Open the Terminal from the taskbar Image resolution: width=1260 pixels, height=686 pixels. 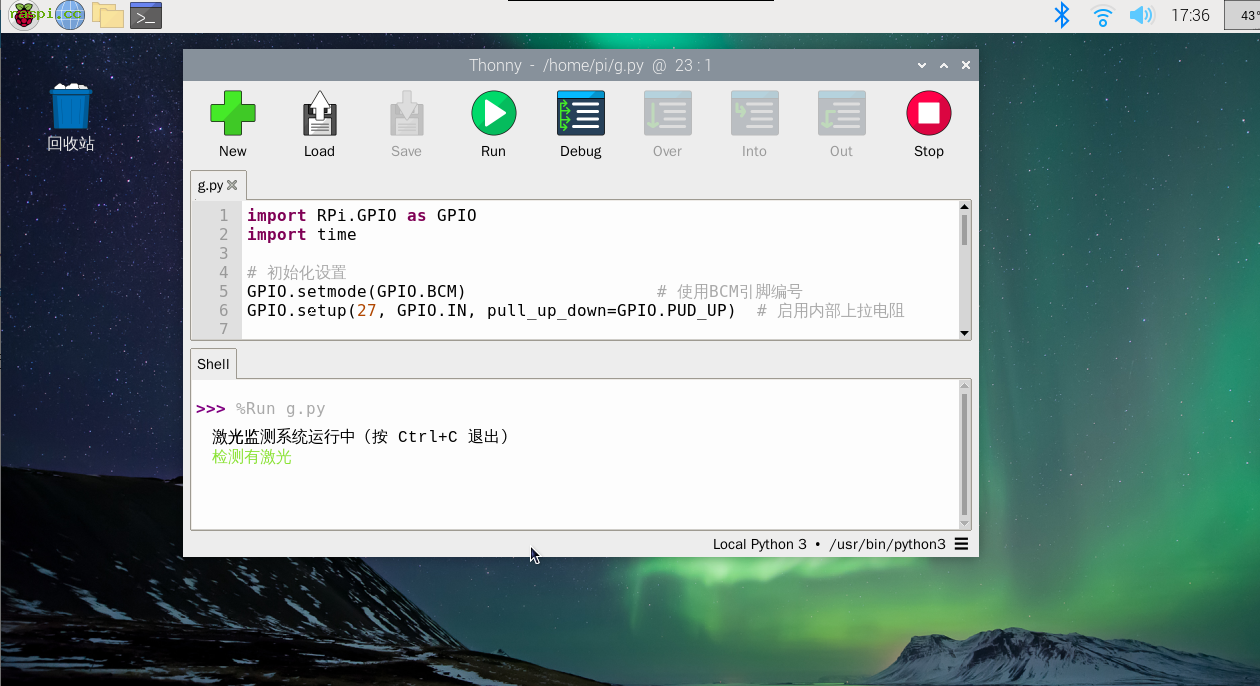(146, 15)
